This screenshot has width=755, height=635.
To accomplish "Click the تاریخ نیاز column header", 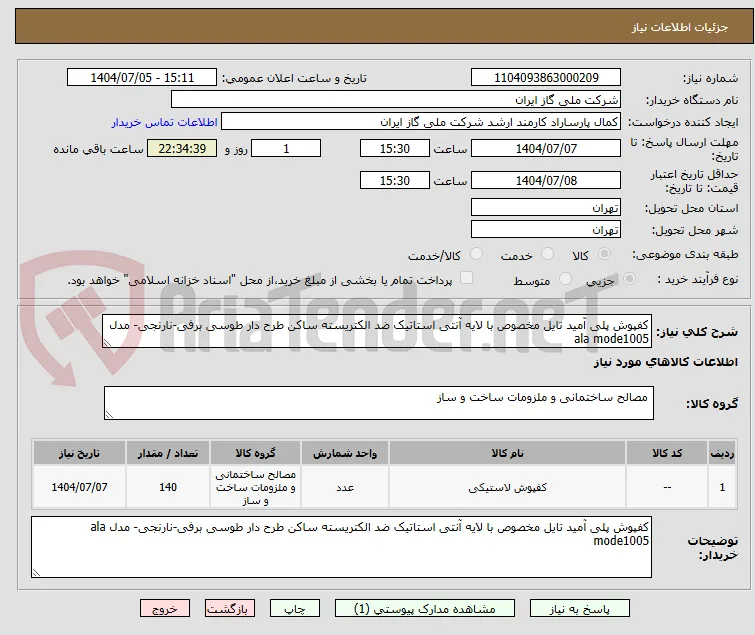I will [79, 454].
